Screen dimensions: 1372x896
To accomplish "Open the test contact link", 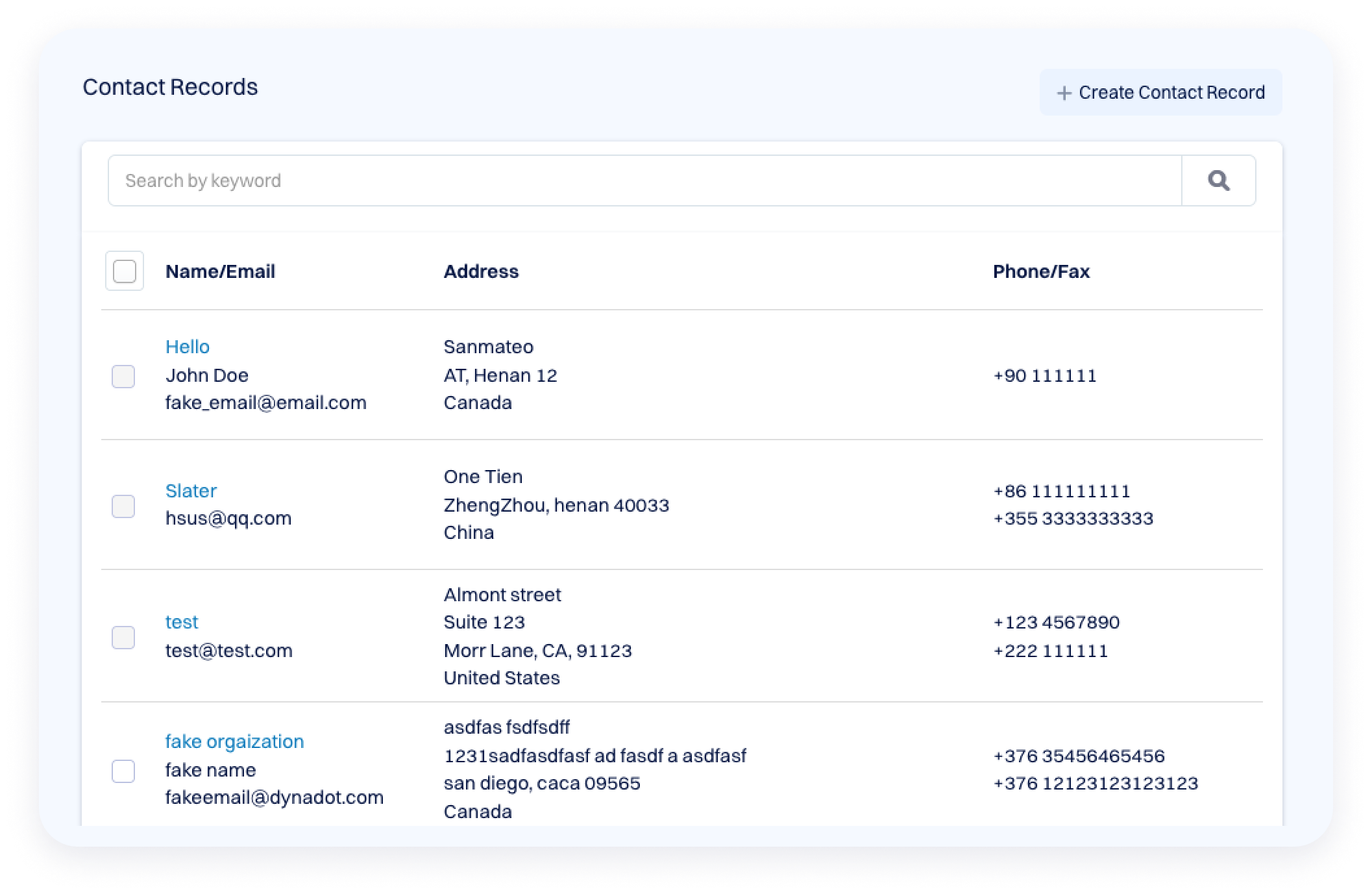I will click(182, 622).
